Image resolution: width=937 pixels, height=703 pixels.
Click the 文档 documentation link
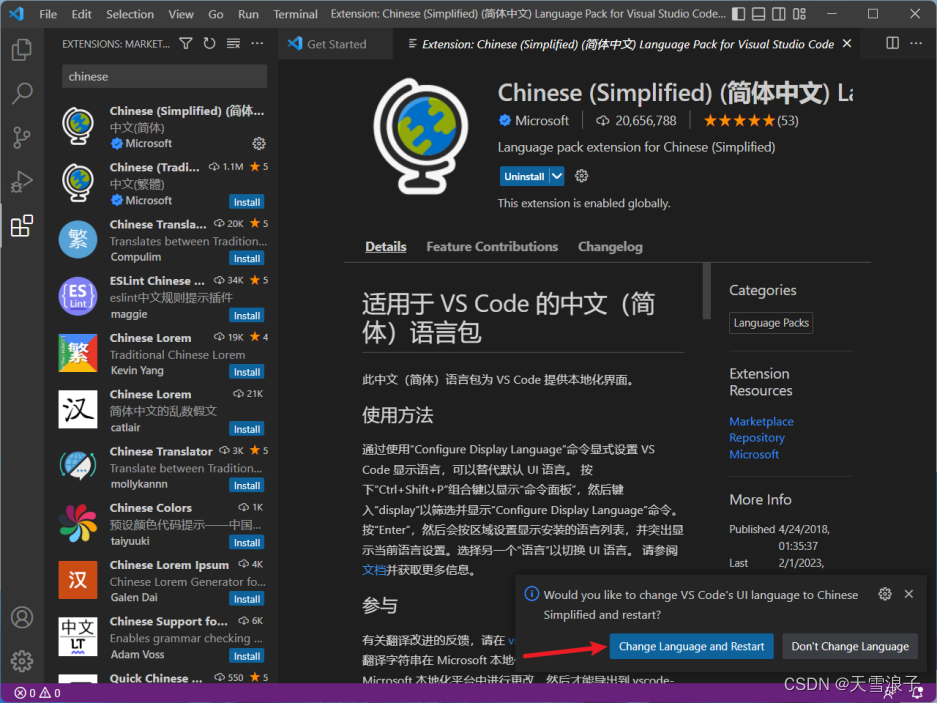click(373, 570)
